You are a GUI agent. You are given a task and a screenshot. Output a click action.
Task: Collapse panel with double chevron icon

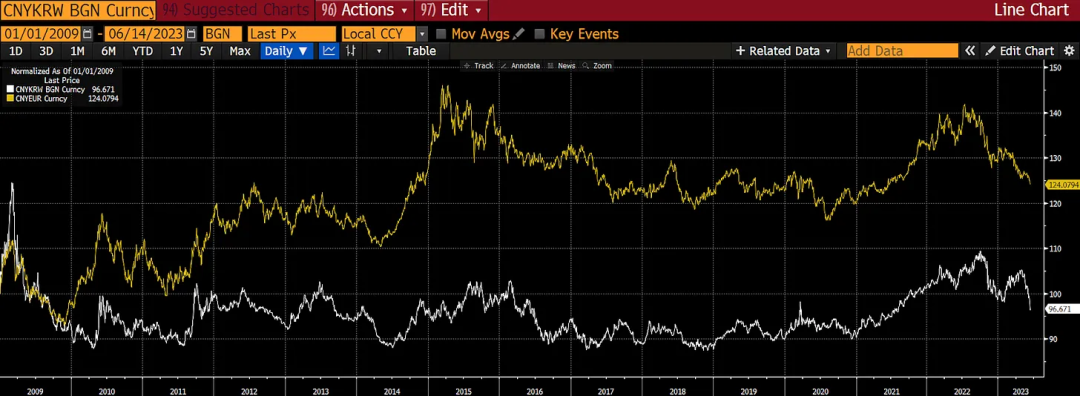pos(970,50)
